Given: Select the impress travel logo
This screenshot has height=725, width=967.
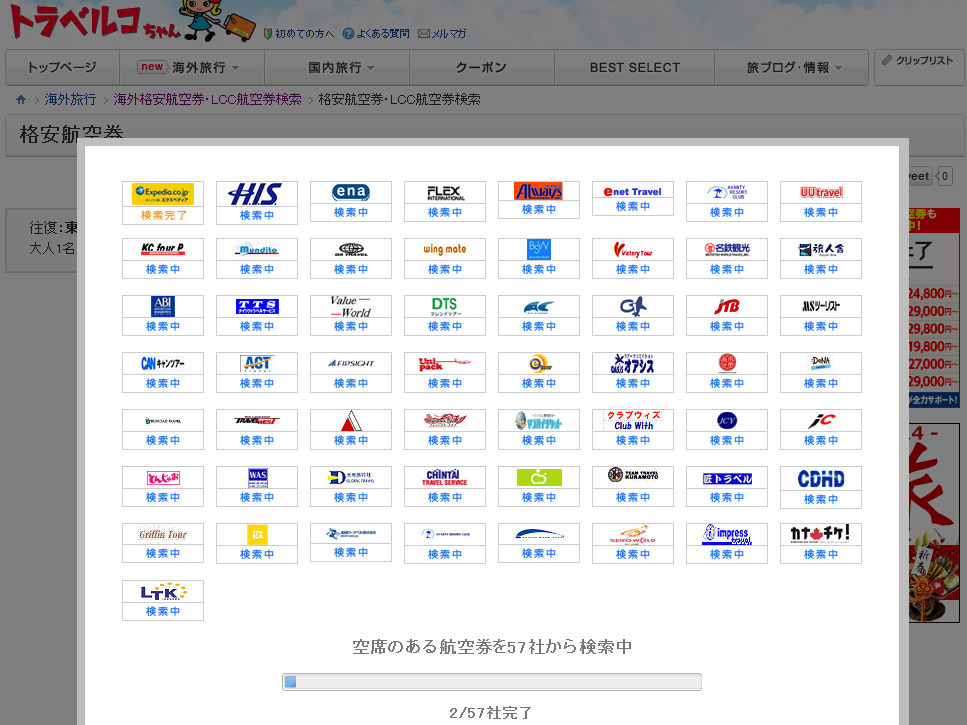Looking at the screenshot, I should point(726,534).
